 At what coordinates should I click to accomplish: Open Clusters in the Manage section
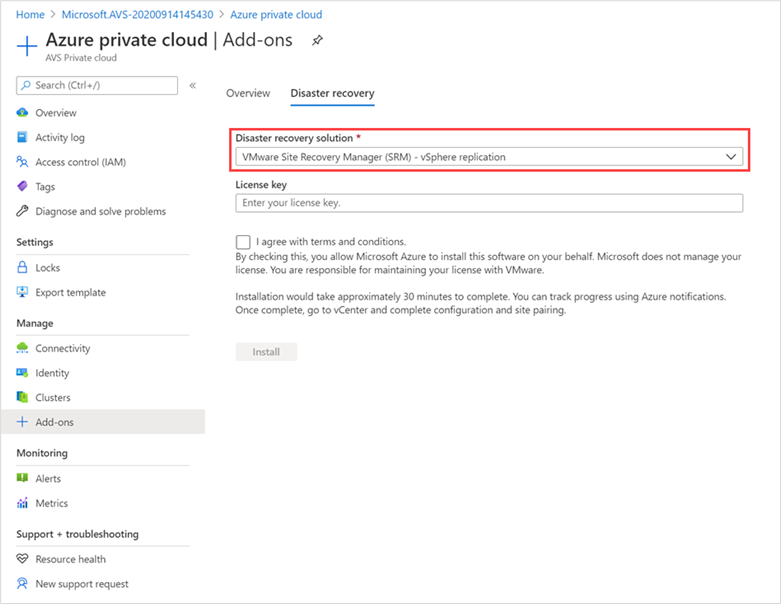53,398
